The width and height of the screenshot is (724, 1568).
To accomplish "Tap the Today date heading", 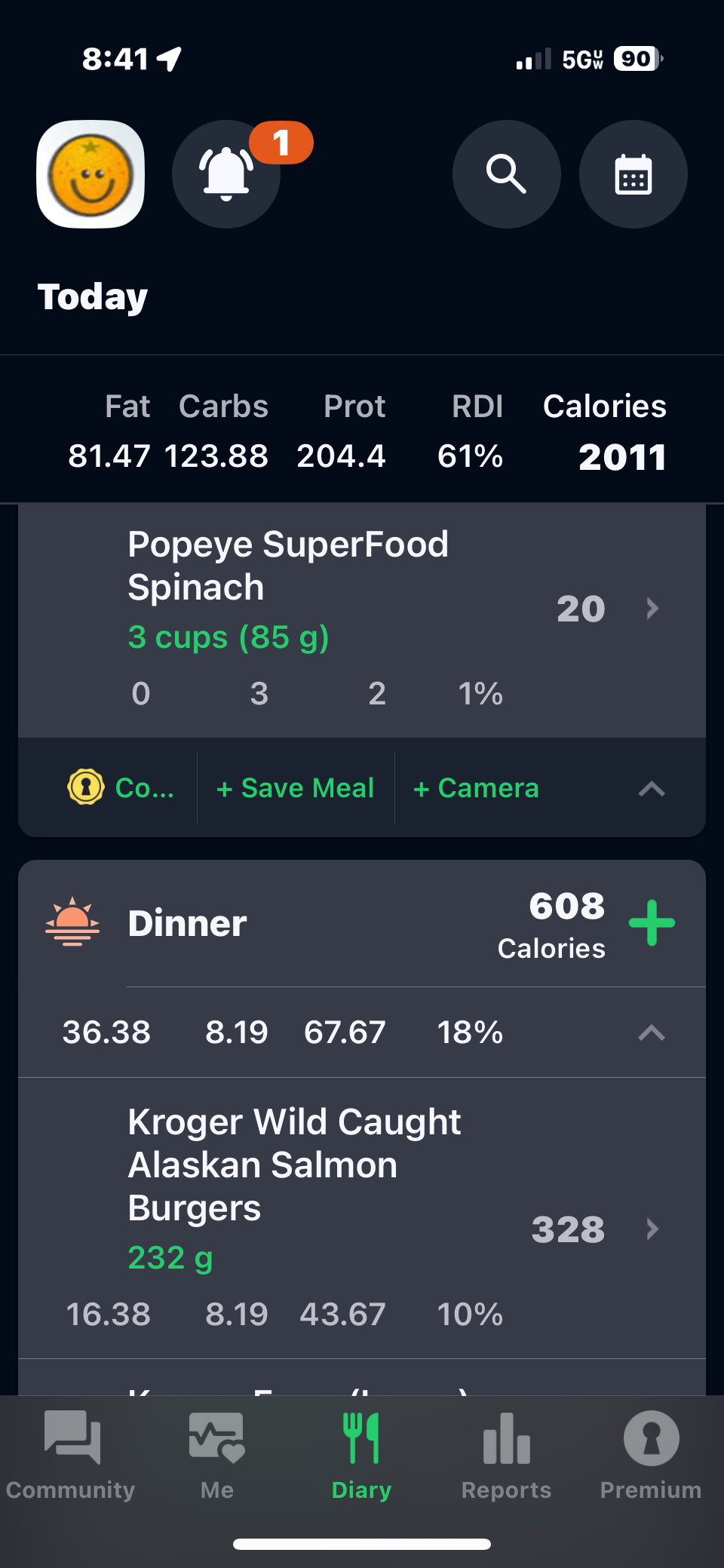I will 93,297.
